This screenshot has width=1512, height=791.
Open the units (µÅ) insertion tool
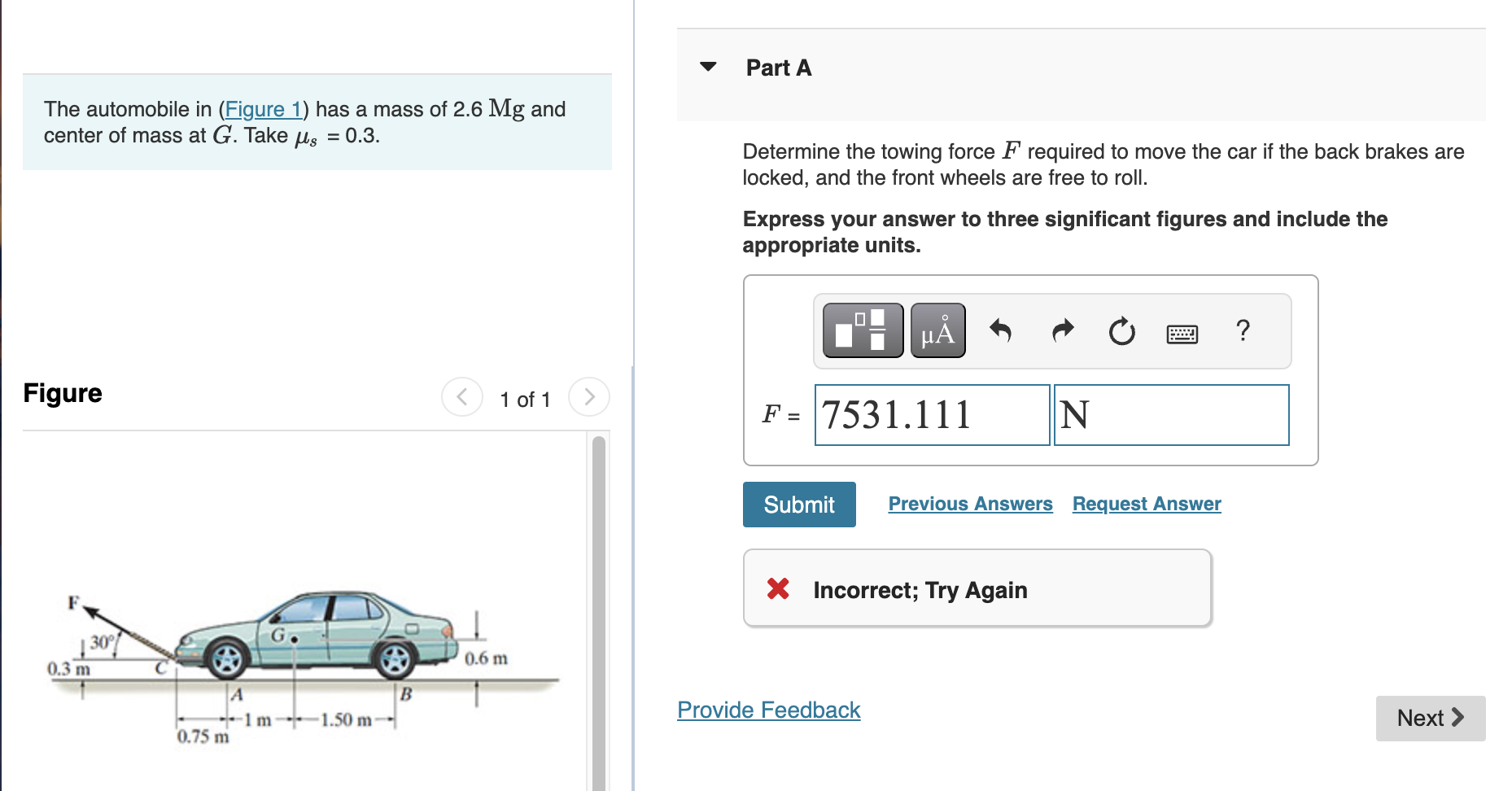(x=937, y=330)
